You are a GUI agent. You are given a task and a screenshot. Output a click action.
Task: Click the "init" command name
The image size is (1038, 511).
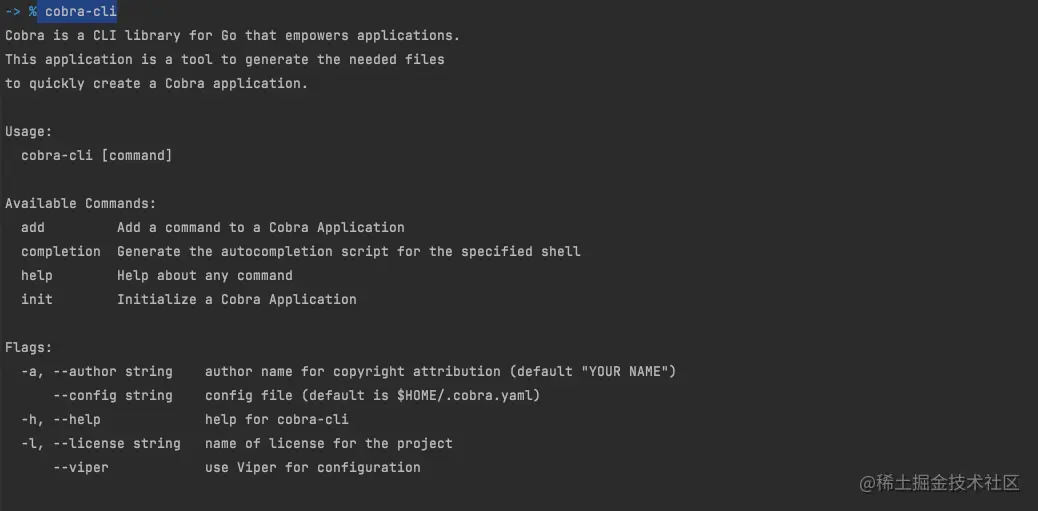pyautogui.click(x=37, y=299)
